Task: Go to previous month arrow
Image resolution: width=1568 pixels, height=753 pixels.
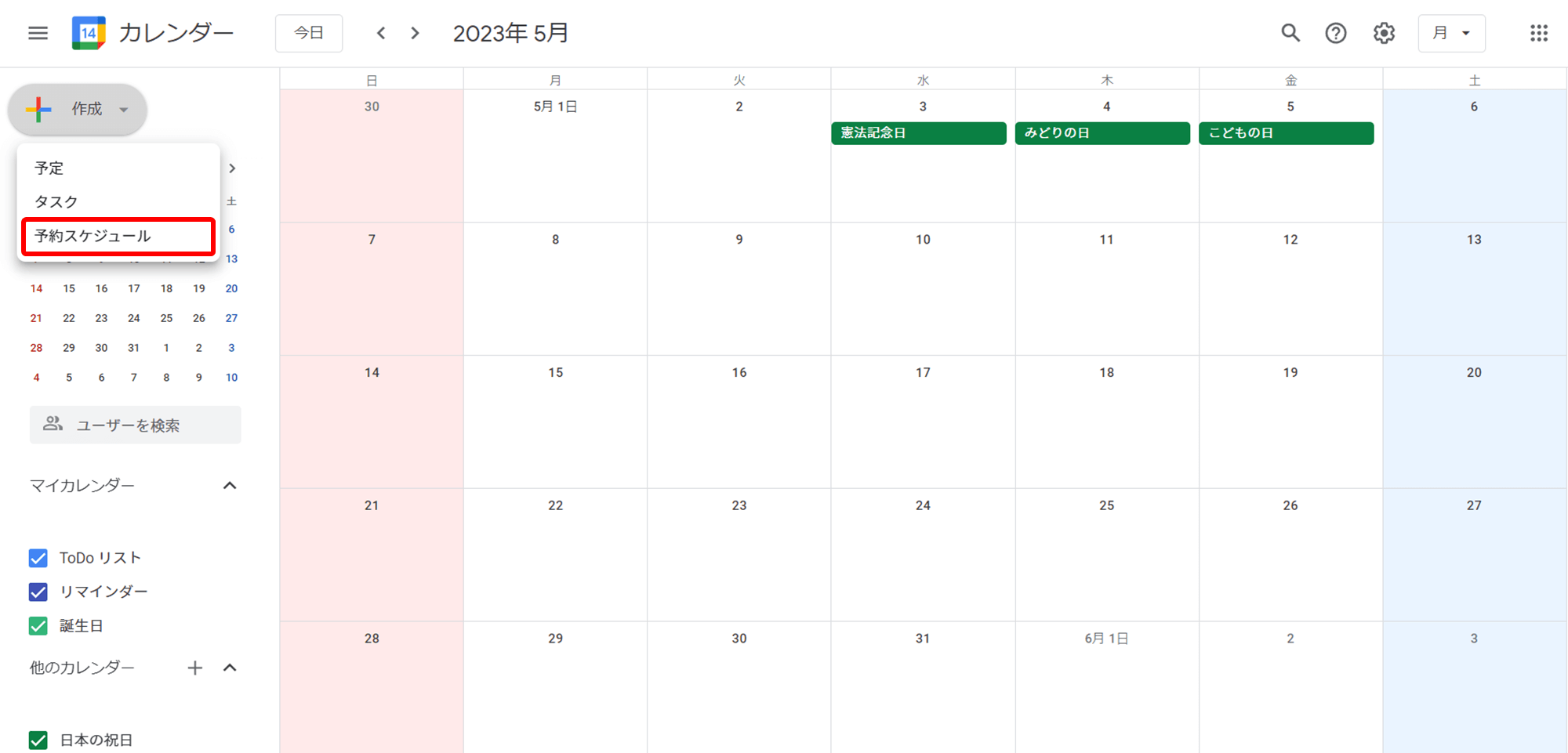Action: tap(381, 33)
